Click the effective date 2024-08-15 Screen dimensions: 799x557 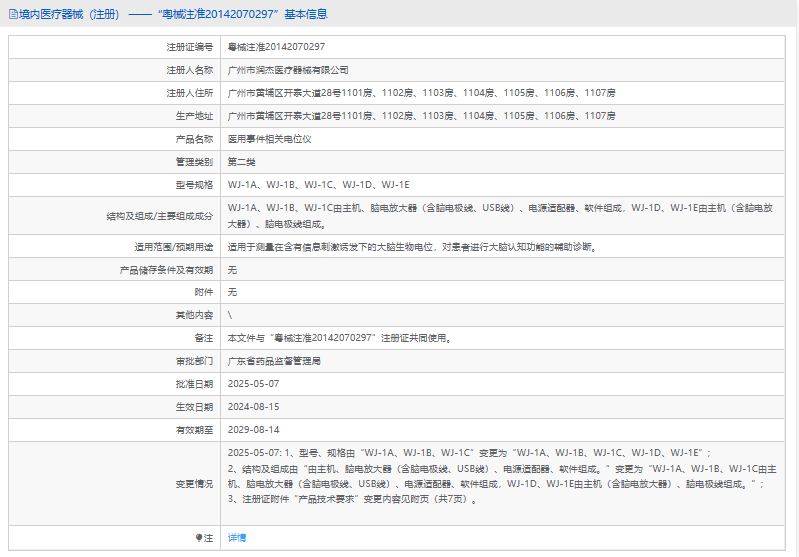pos(253,407)
